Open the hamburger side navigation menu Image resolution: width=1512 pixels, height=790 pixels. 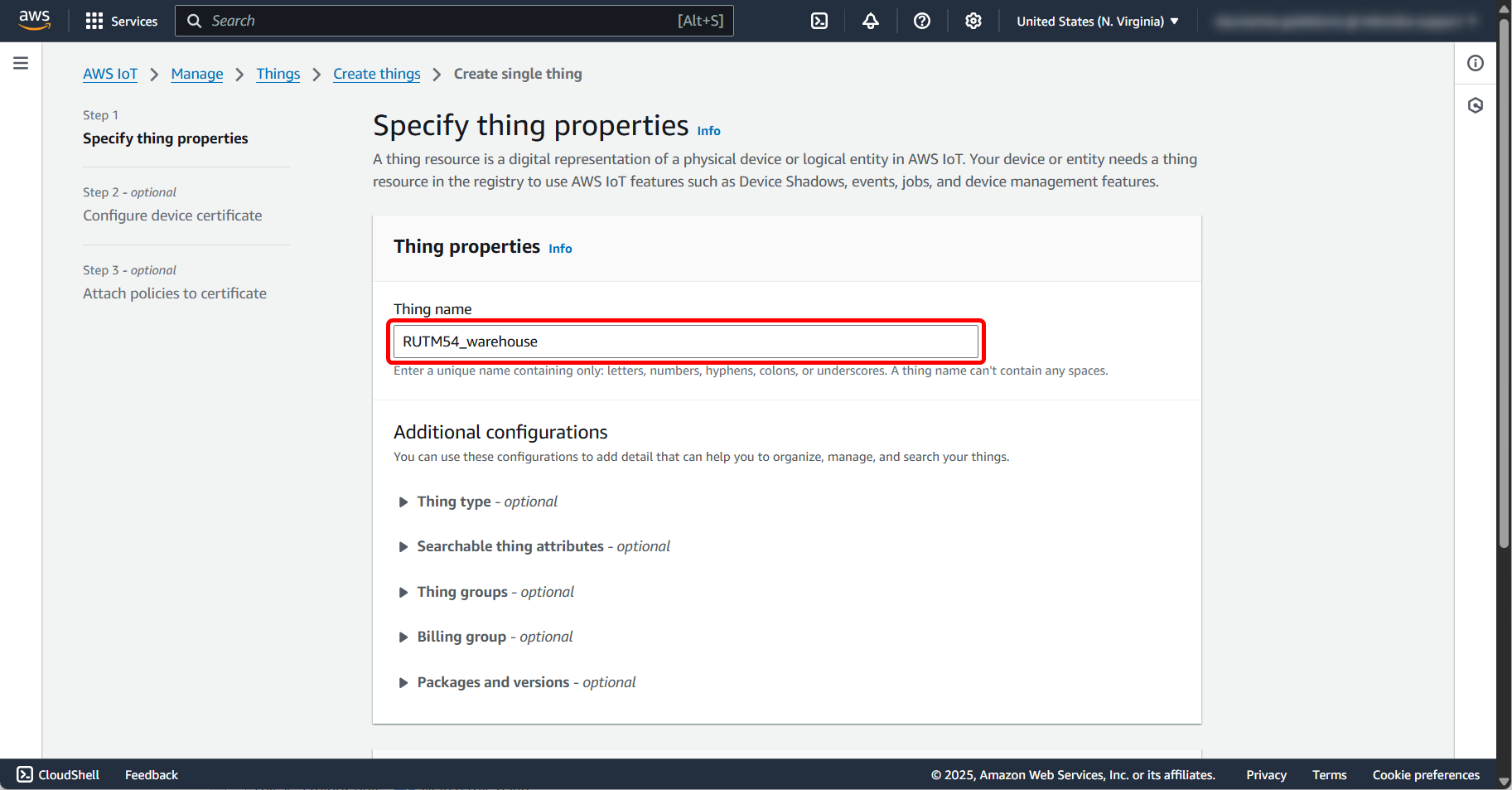21,63
